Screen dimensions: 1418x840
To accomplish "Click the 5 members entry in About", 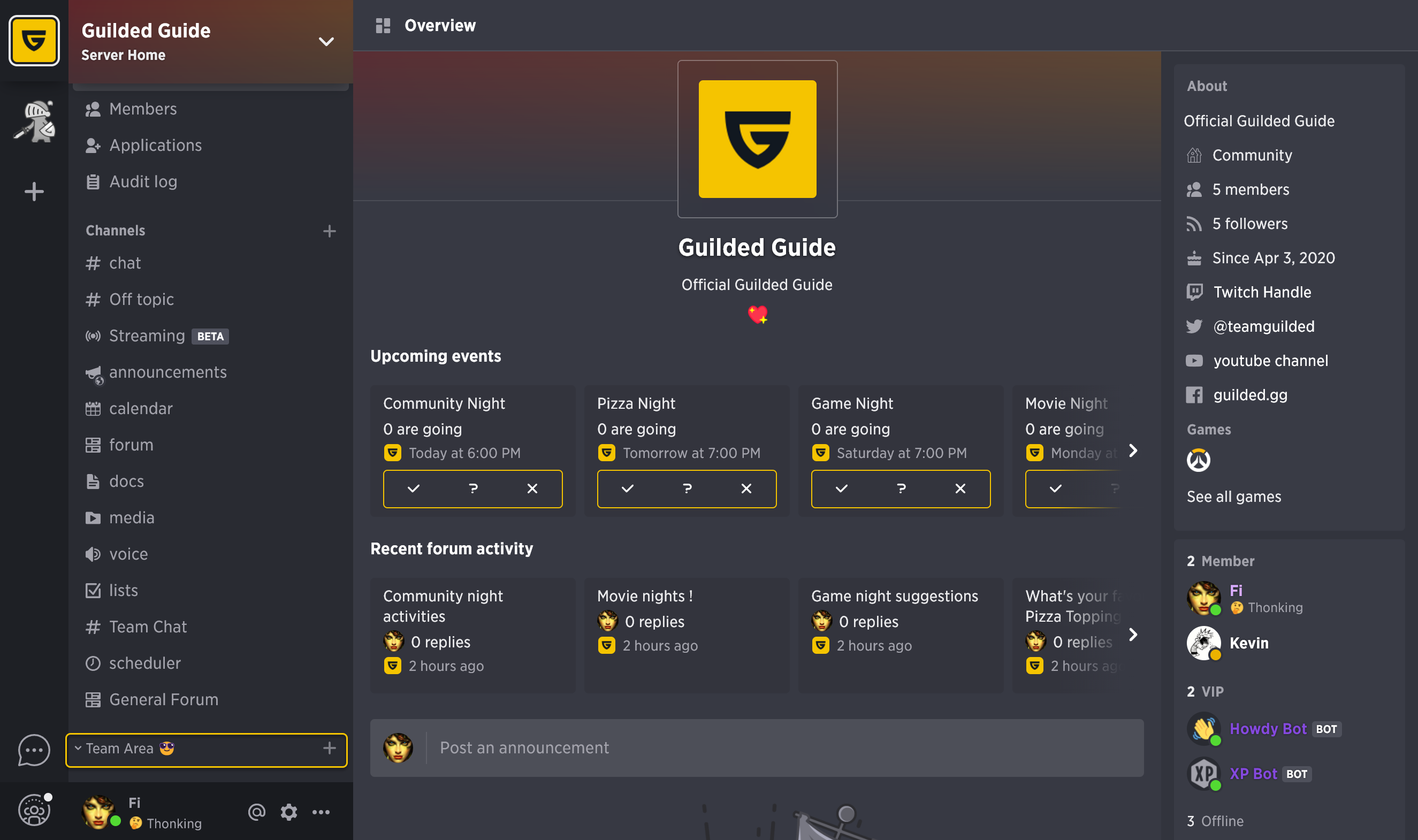I will point(1238,189).
